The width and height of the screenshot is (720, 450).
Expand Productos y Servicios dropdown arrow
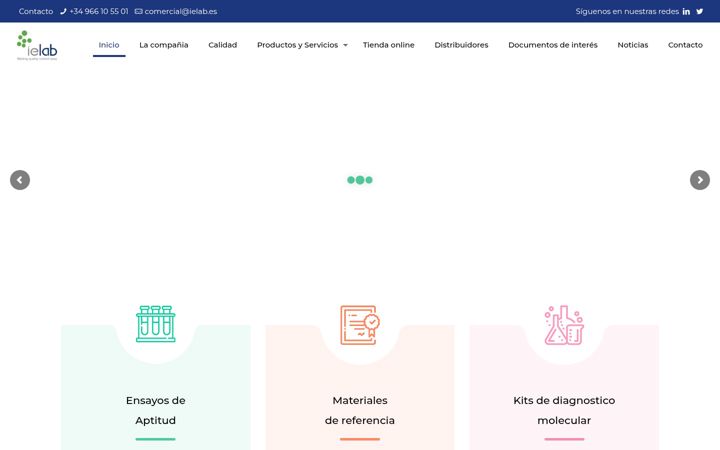point(345,45)
